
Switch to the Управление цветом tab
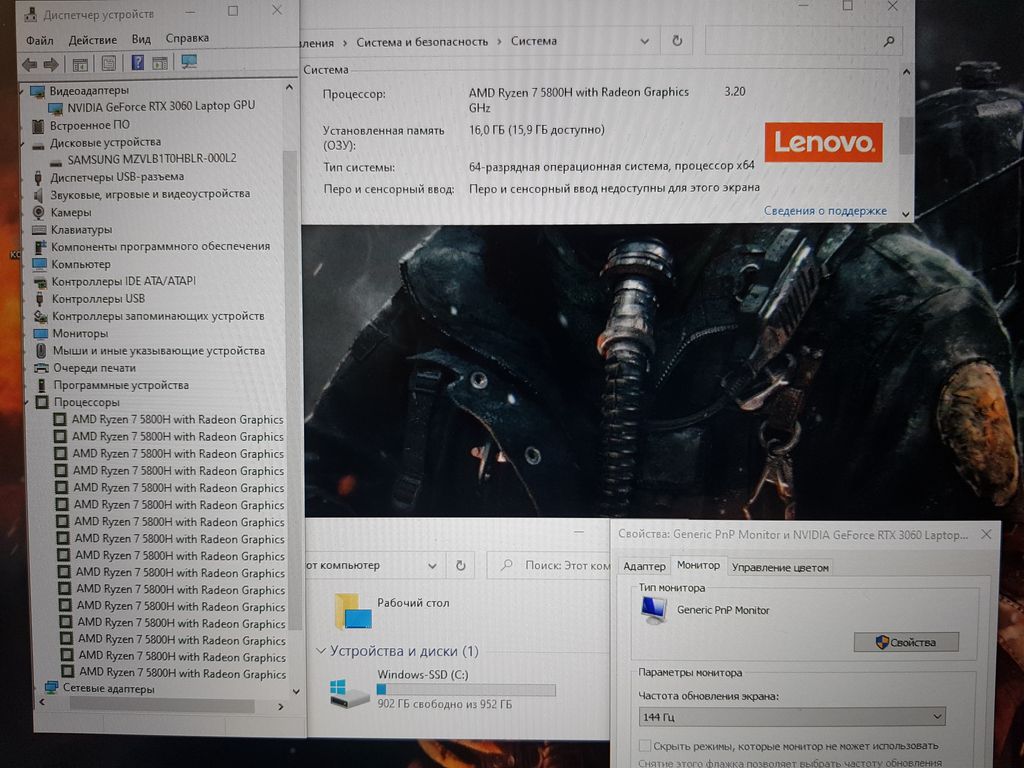pos(780,567)
